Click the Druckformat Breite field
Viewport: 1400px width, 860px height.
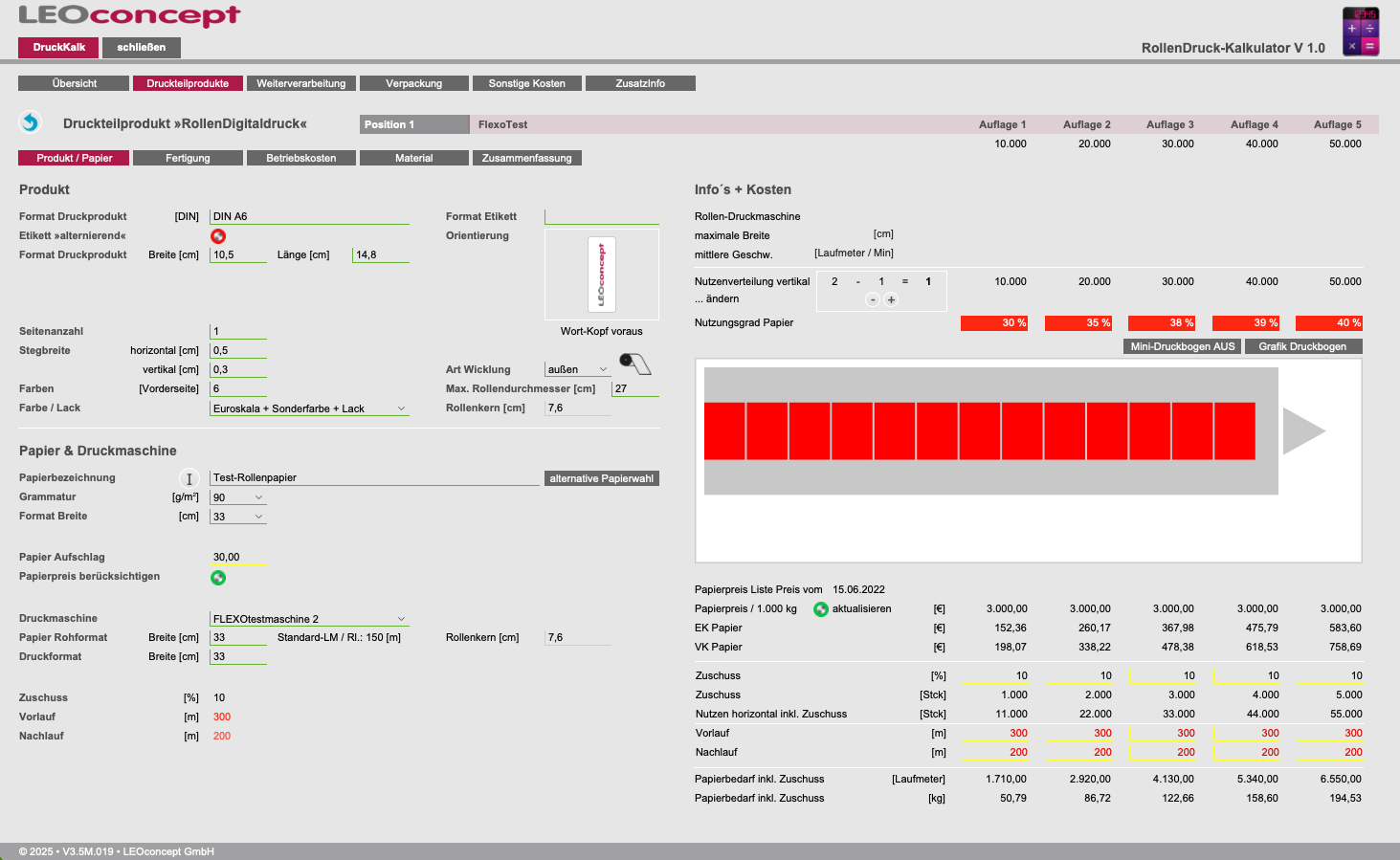237,656
